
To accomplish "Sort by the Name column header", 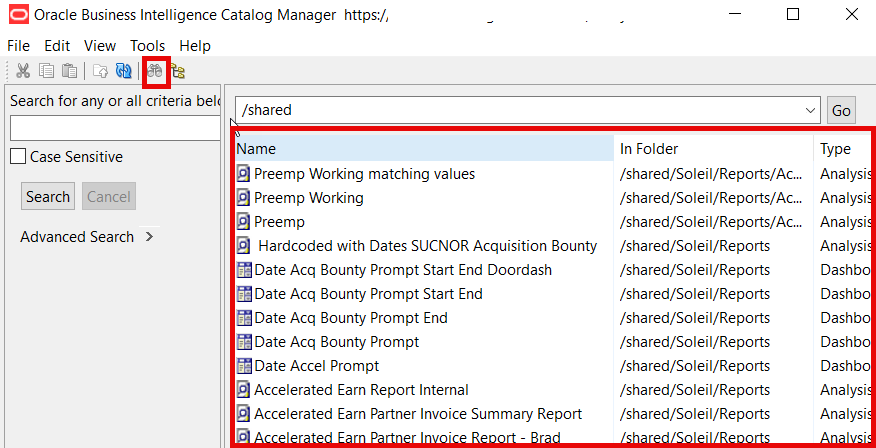I will click(x=425, y=149).
